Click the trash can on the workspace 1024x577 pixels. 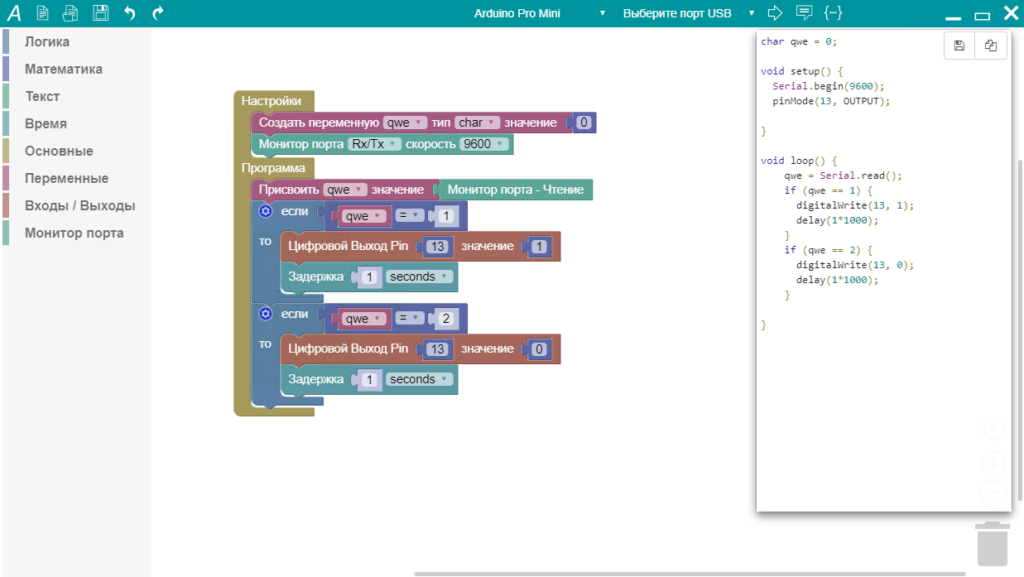[x=991, y=544]
